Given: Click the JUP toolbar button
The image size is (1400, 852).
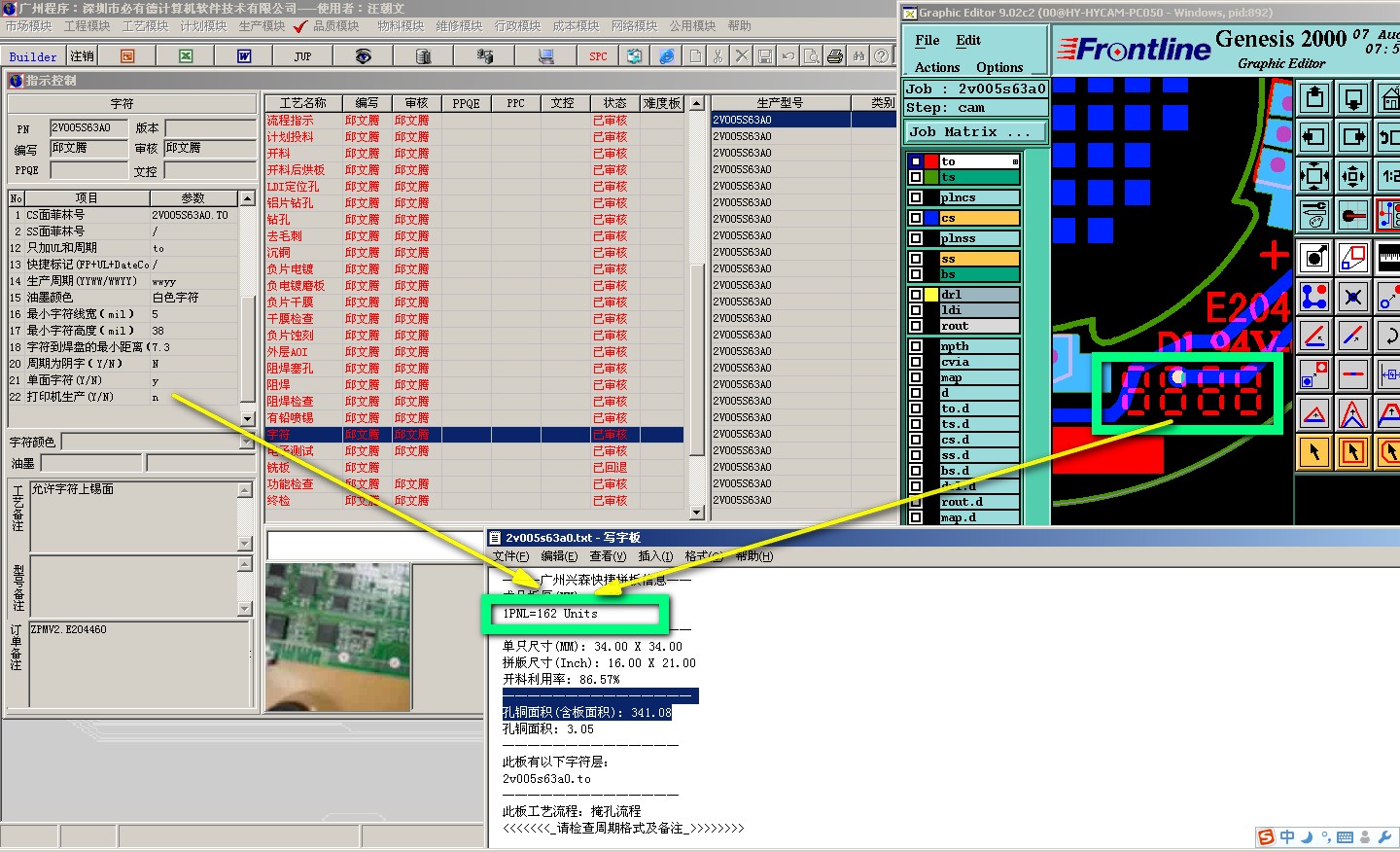Looking at the screenshot, I should coord(302,56).
